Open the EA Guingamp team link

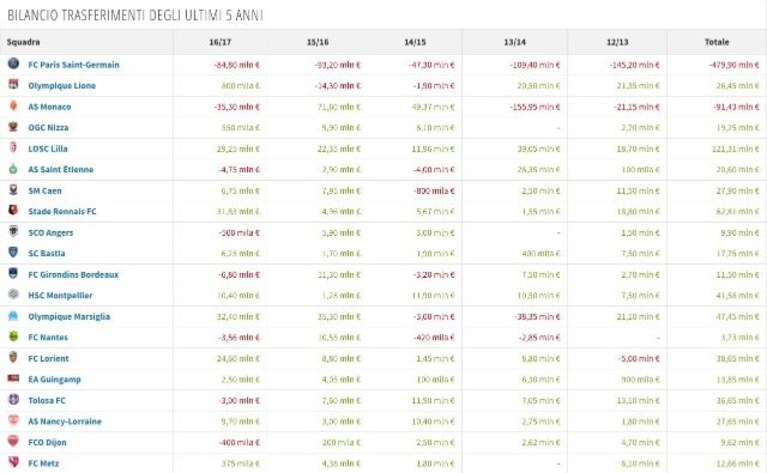[x=54, y=379]
